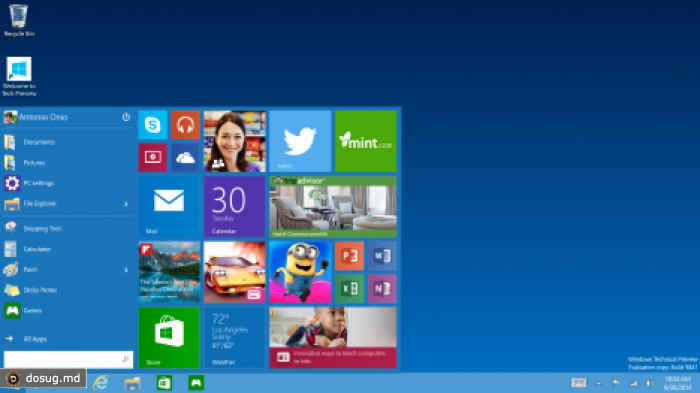The height and width of the screenshot is (393, 700).
Task: Open Store from the taskbar
Action: tap(164, 383)
